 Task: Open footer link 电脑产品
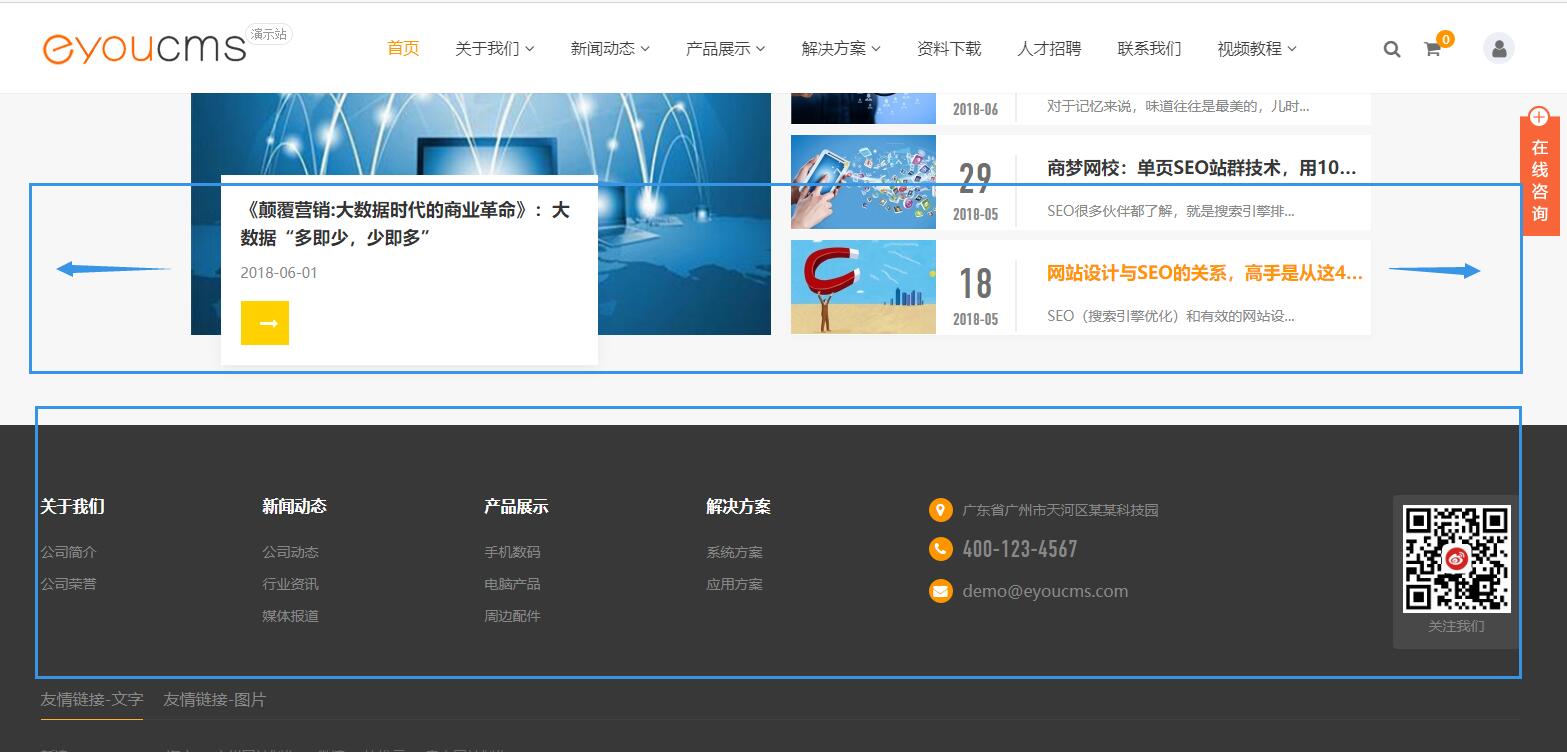point(513,584)
